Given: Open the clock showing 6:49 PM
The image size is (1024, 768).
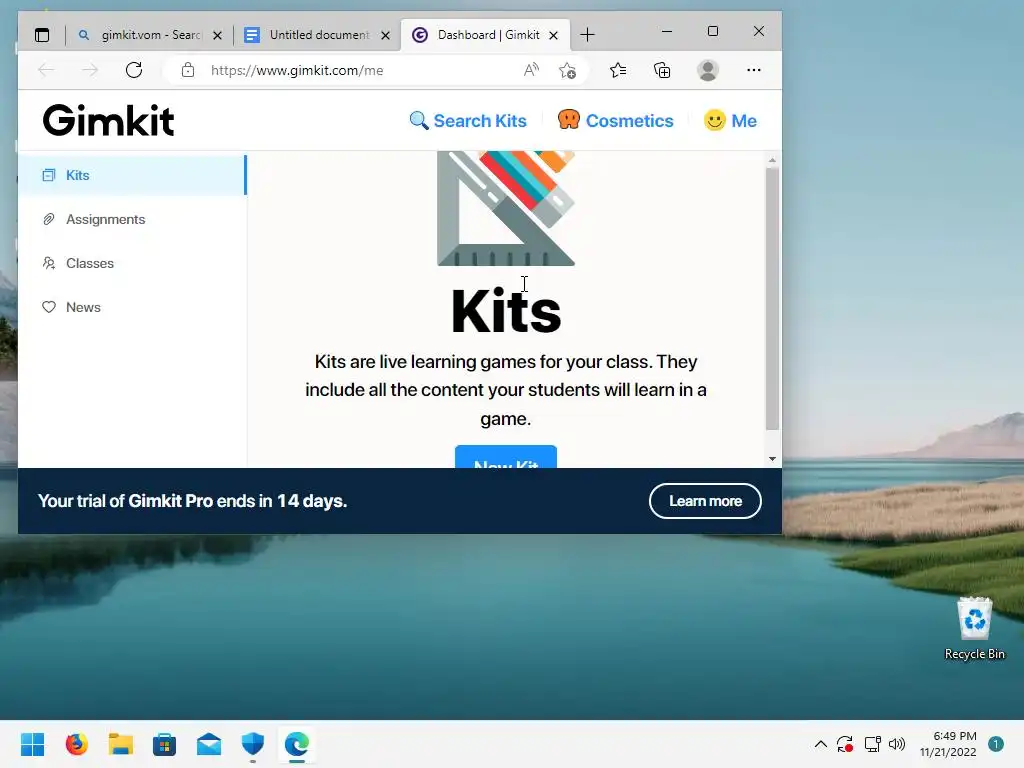Looking at the screenshot, I should [948, 744].
